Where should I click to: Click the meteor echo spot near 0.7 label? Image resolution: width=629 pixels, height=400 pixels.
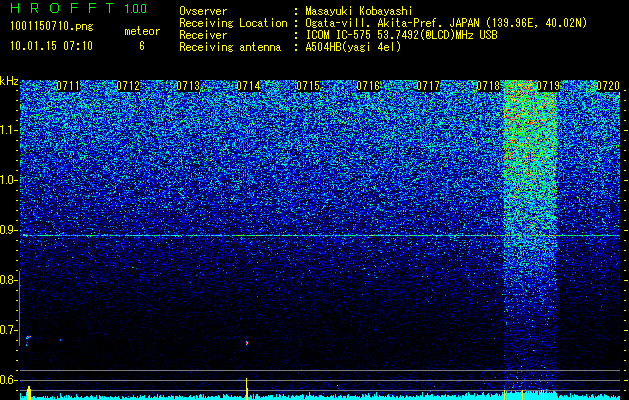click(x=28, y=339)
